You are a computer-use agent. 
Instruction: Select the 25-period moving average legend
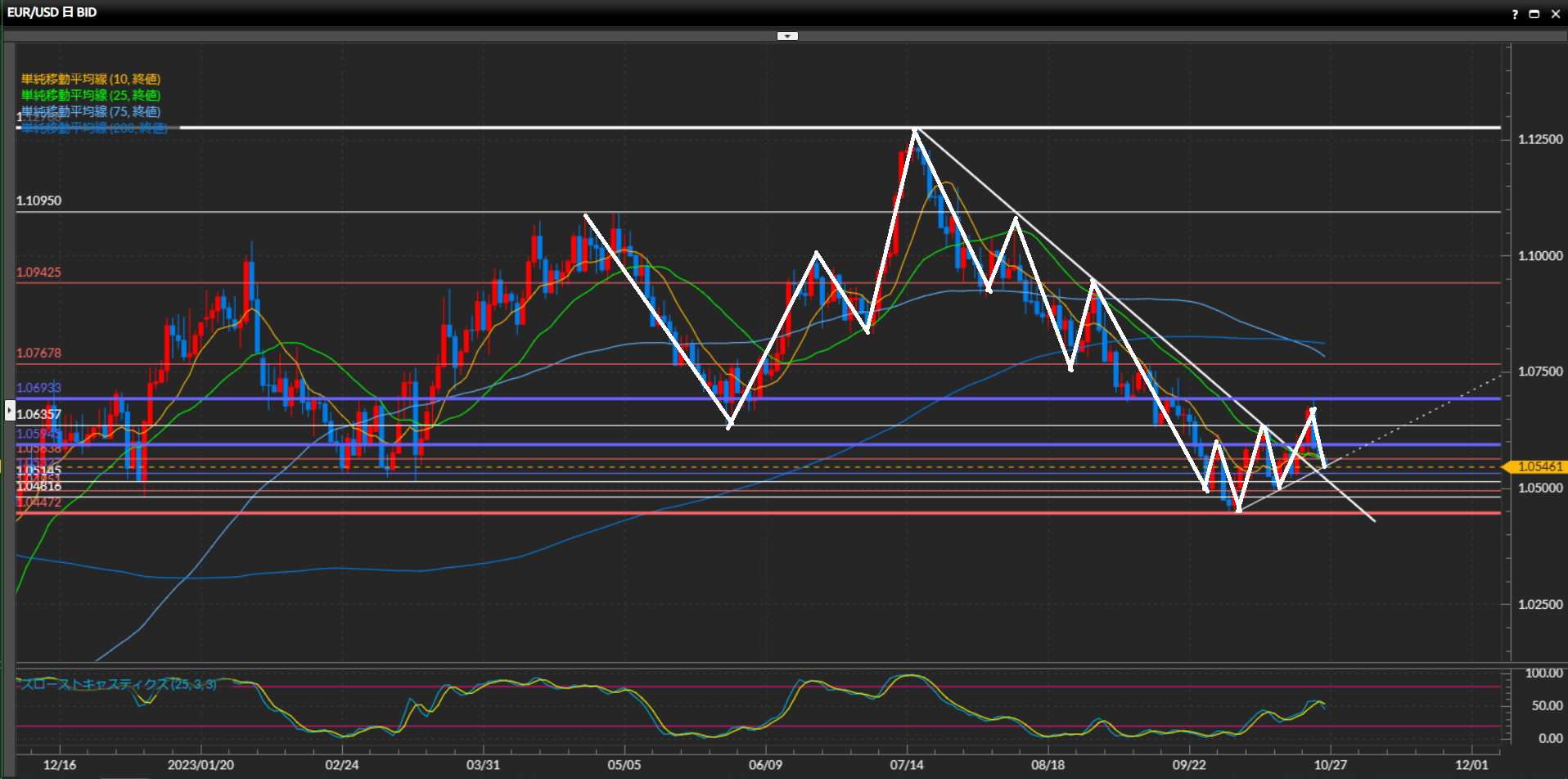tap(90, 96)
